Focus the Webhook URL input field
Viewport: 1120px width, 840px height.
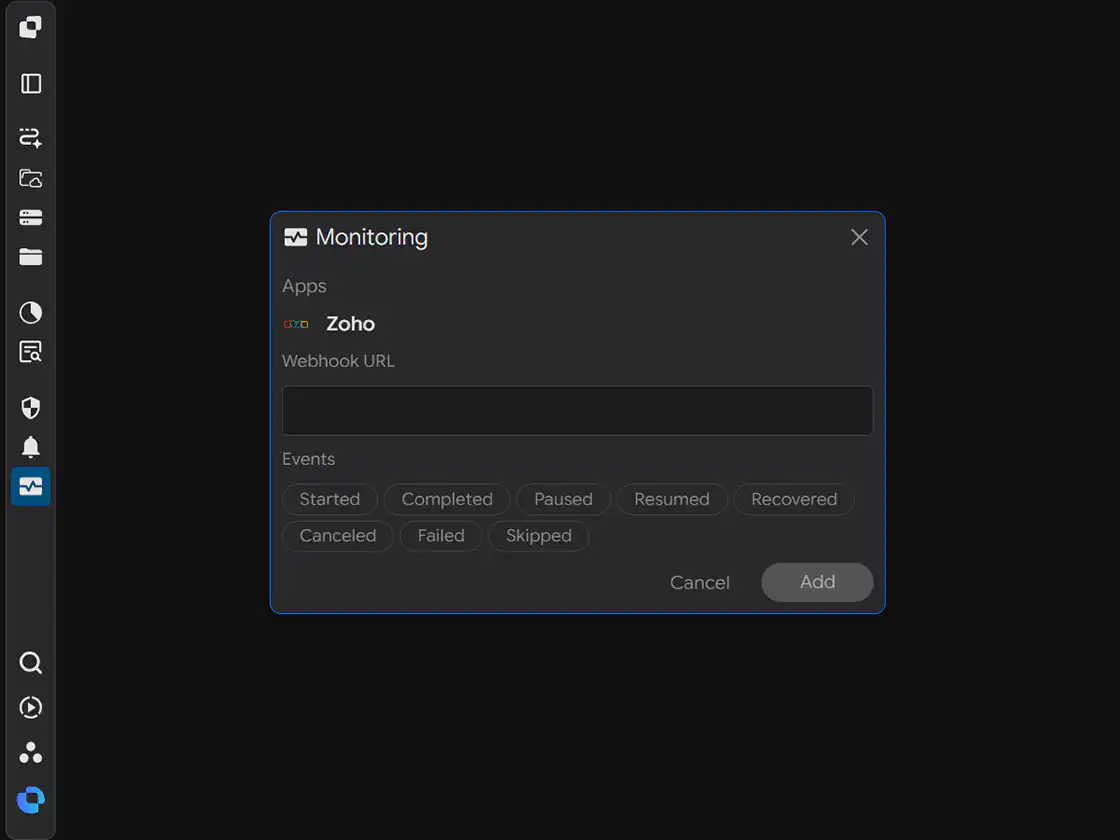tap(577, 411)
